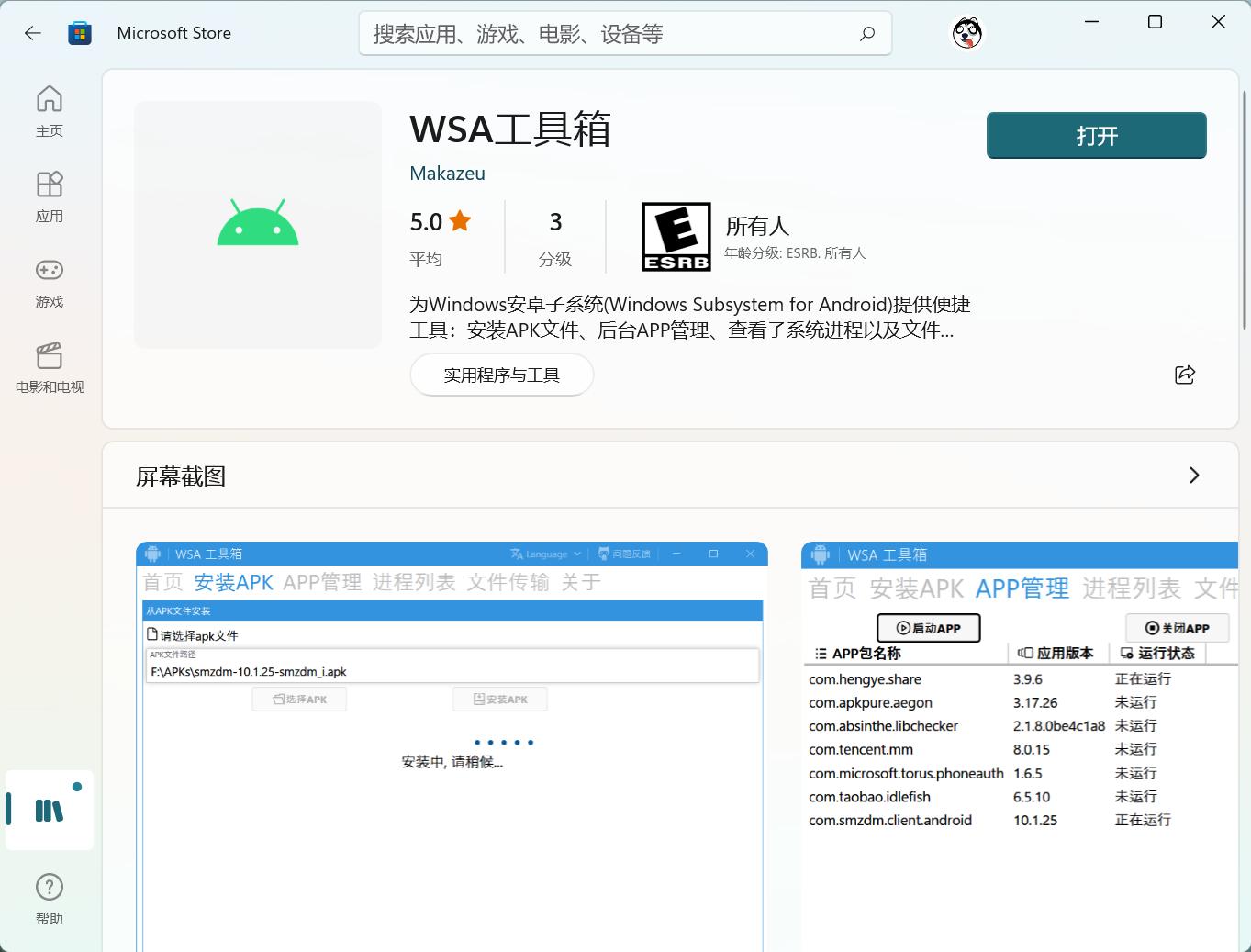Open developer page for Makazeu
Screen dimensions: 1251x952
tap(447, 173)
